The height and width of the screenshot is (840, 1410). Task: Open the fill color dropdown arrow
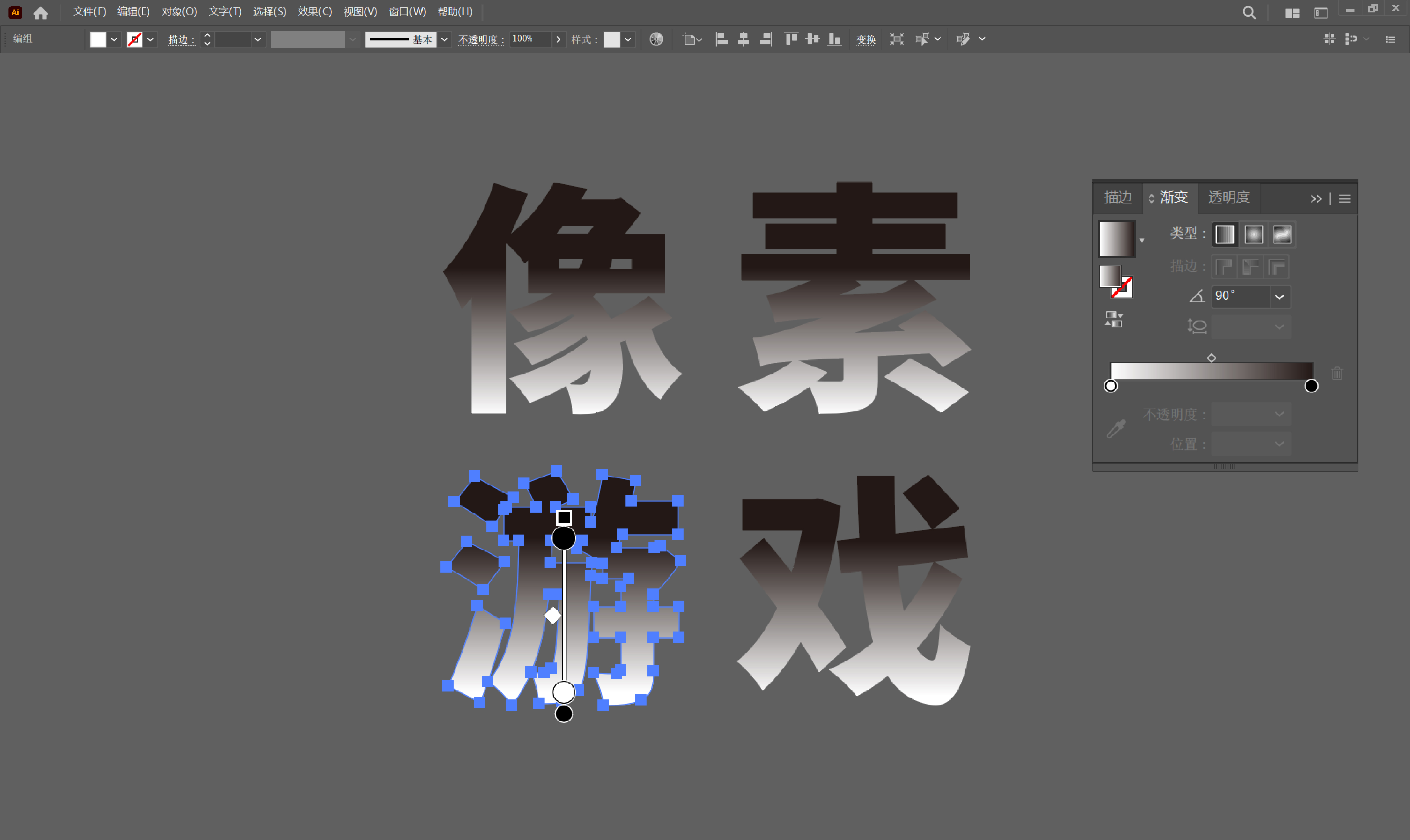pos(114,40)
